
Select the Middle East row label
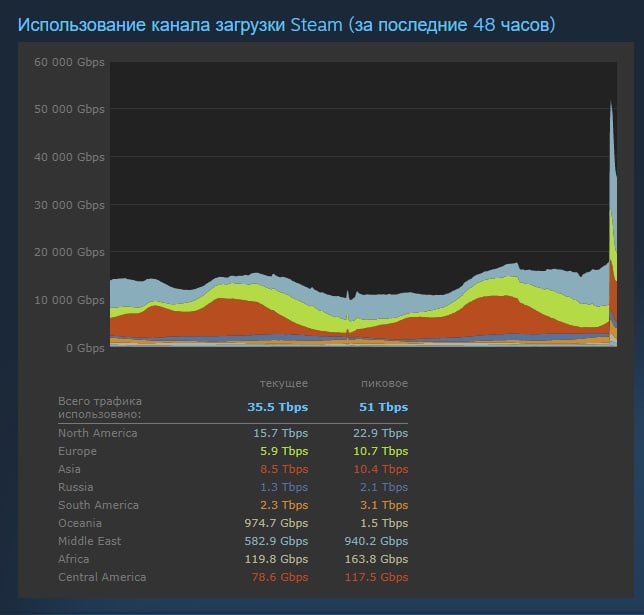(90, 541)
